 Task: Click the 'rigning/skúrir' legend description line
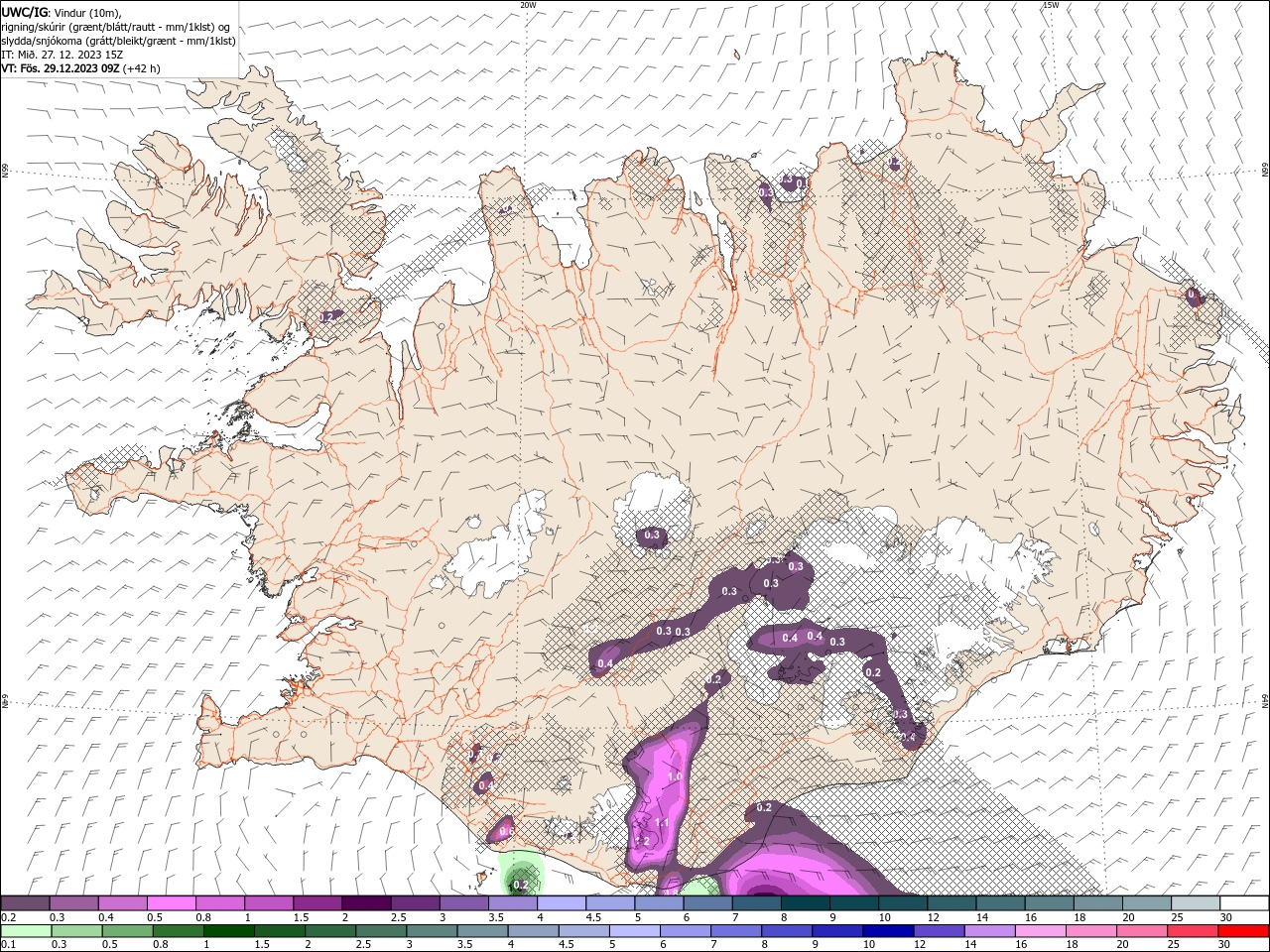pos(116,27)
